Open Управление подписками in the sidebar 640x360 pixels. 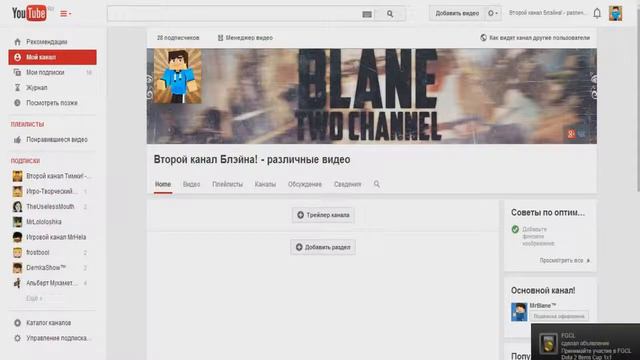[52, 338]
